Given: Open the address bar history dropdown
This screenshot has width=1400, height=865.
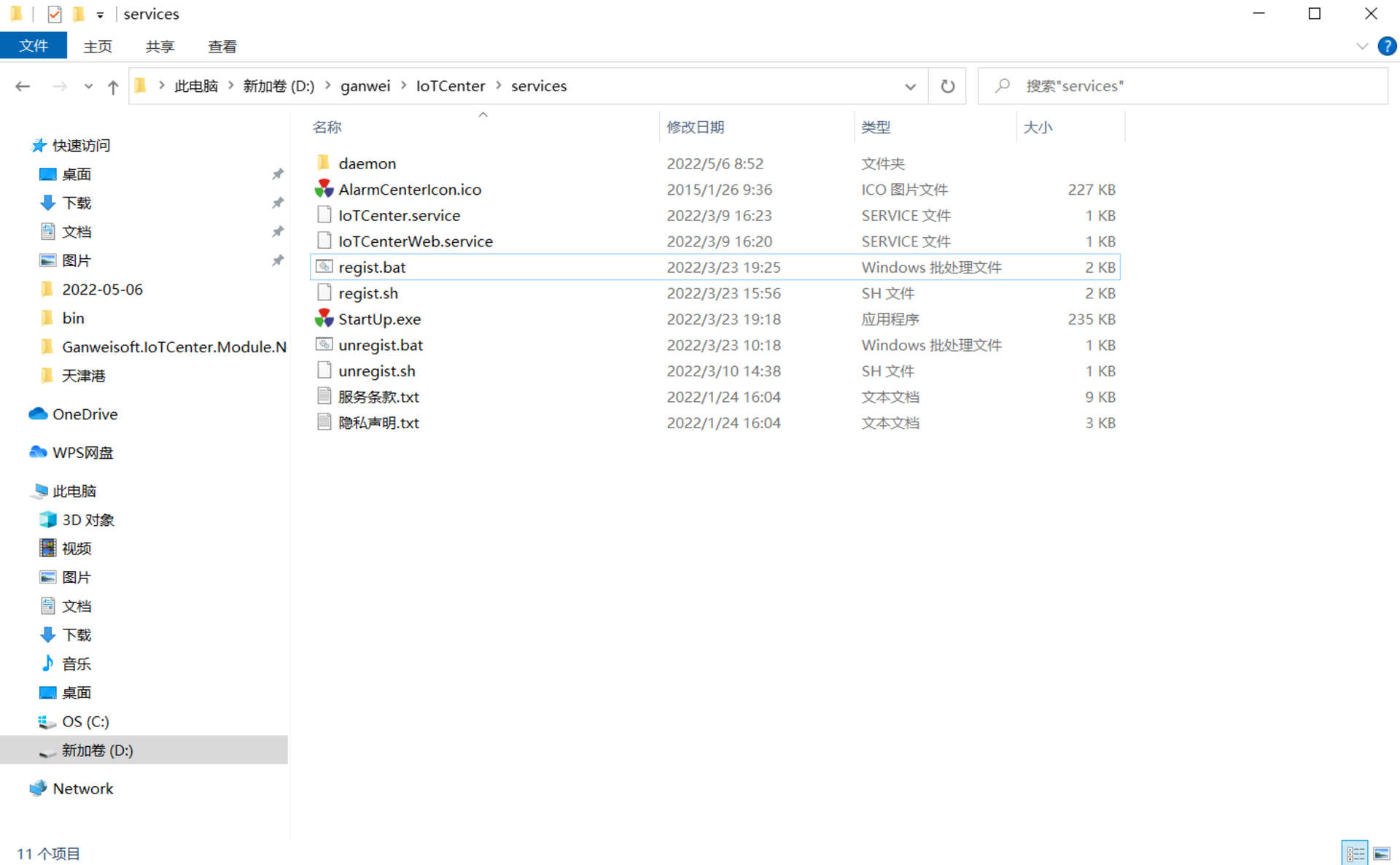Looking at the screenshot, I should coord(910,87).
